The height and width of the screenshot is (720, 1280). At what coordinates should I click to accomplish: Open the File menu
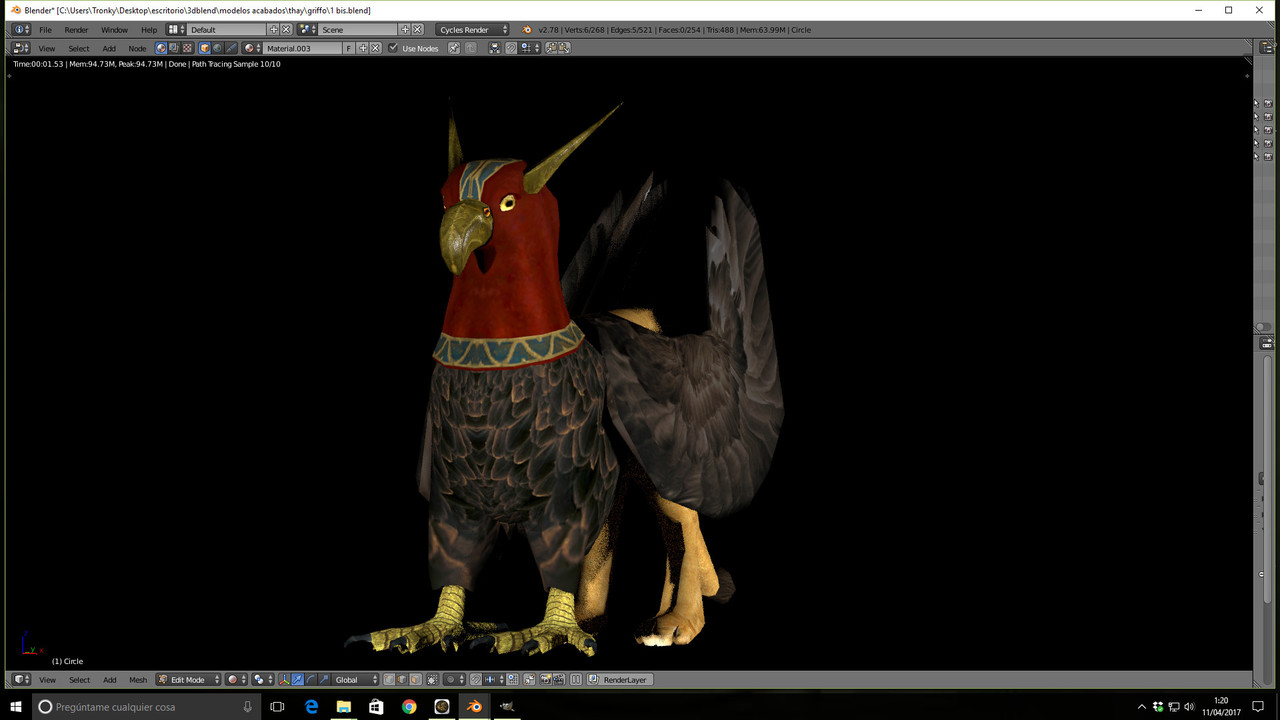point(45,29)
